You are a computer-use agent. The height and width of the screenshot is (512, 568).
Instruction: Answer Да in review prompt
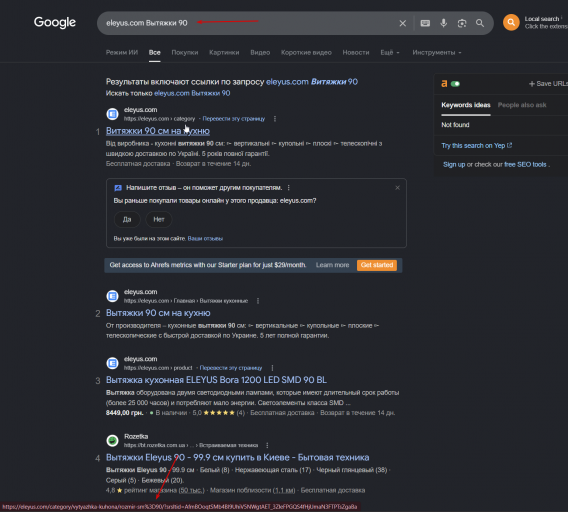click(127, 219)
